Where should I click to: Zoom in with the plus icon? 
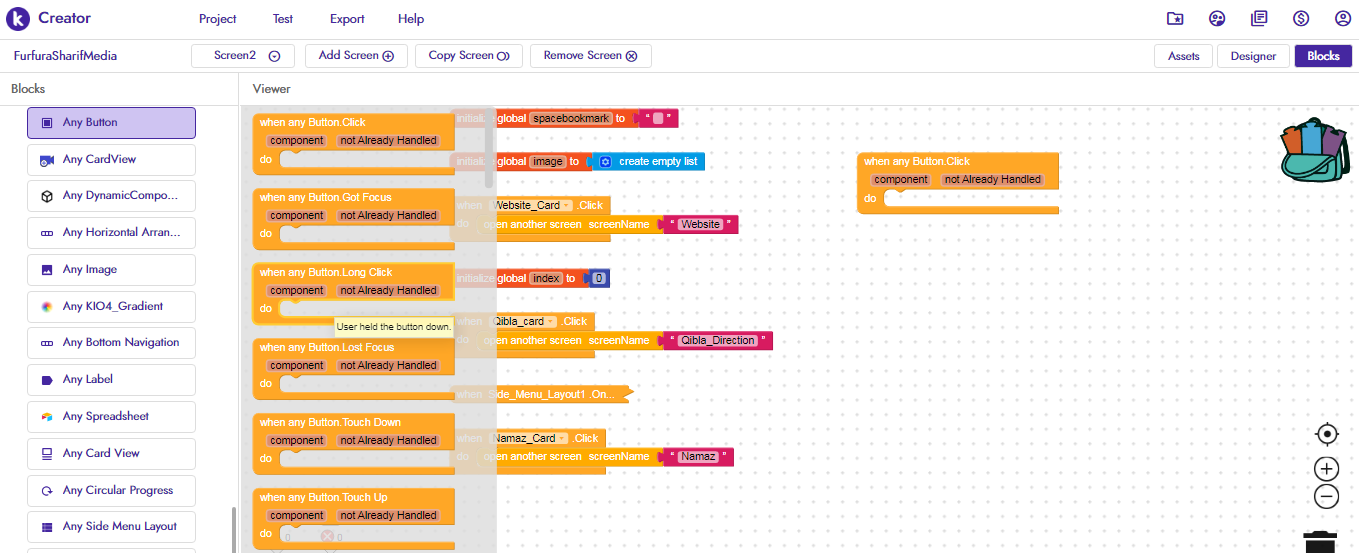coord(1327,469)
